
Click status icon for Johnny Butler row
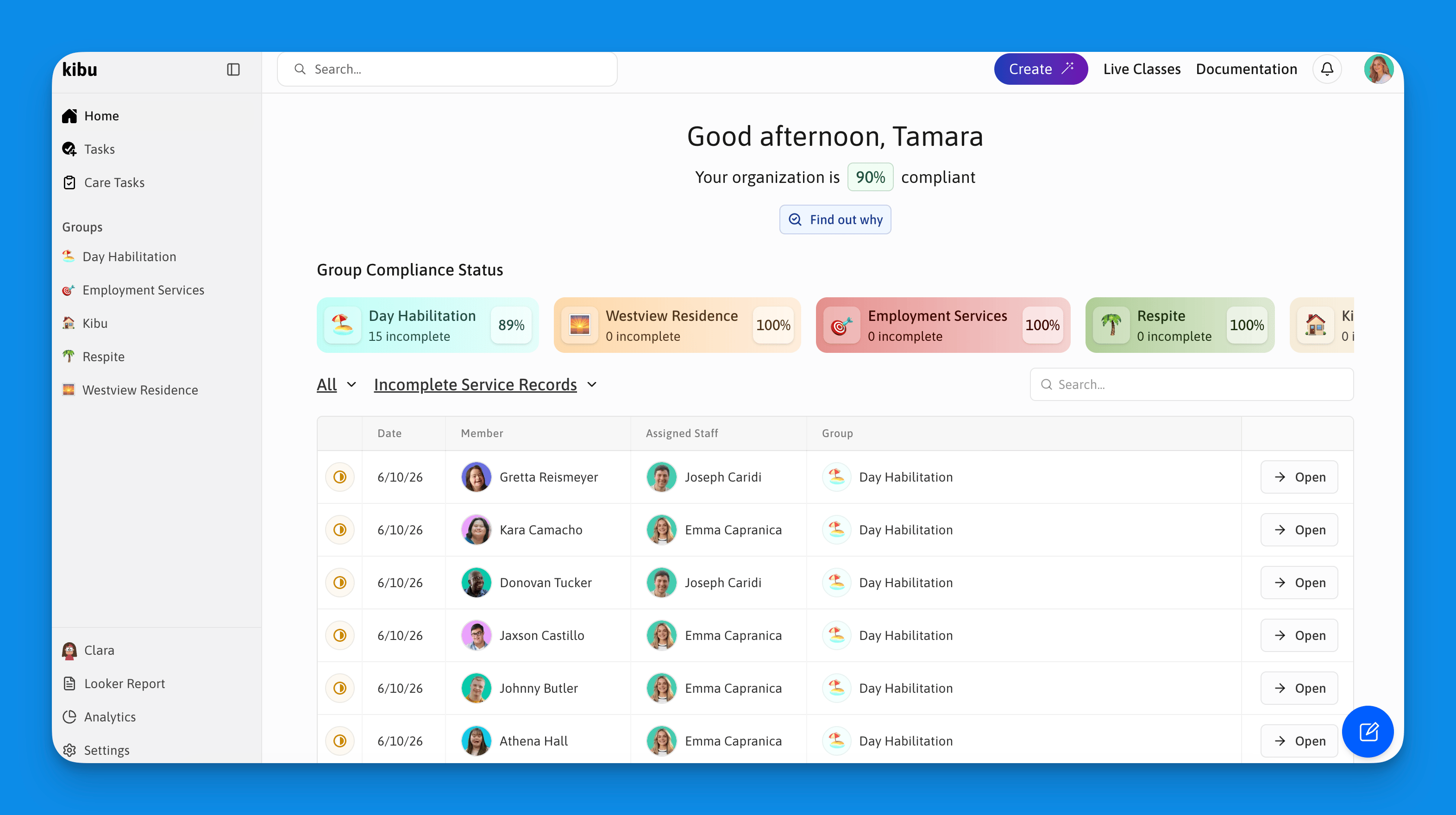340,688
